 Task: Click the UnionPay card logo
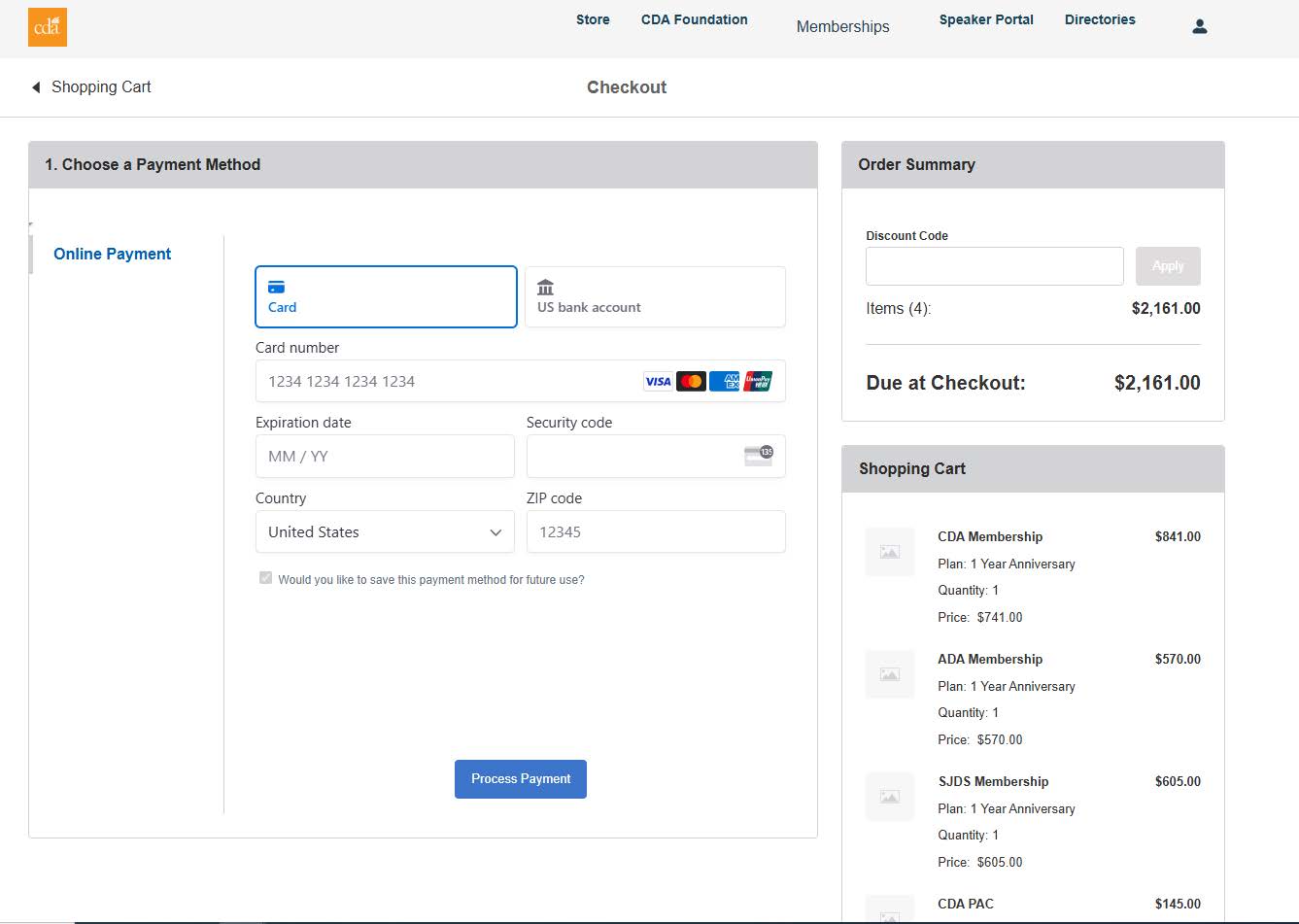tap(758, 382)
